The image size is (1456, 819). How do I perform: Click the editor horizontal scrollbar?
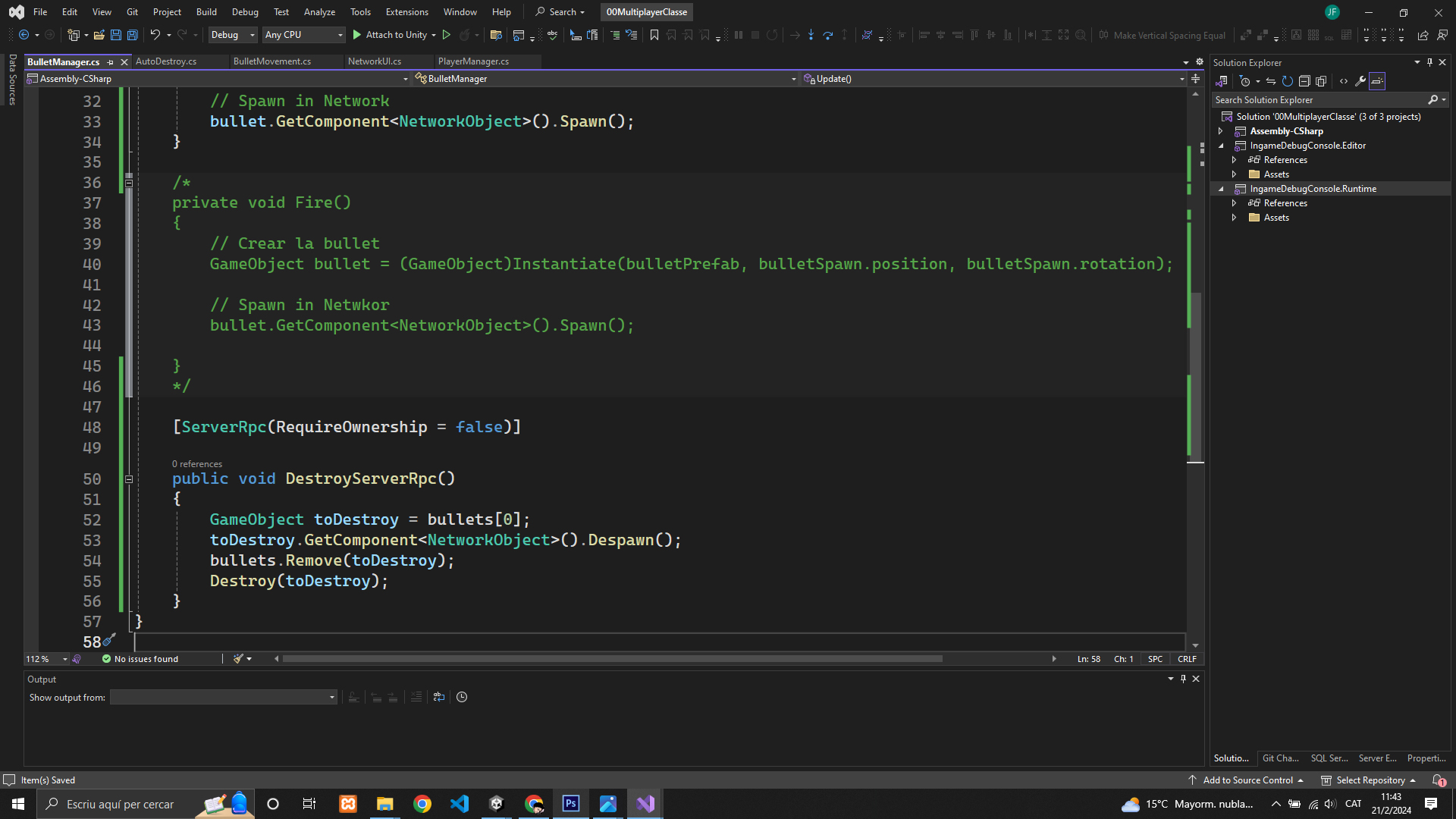pos(611,659)
